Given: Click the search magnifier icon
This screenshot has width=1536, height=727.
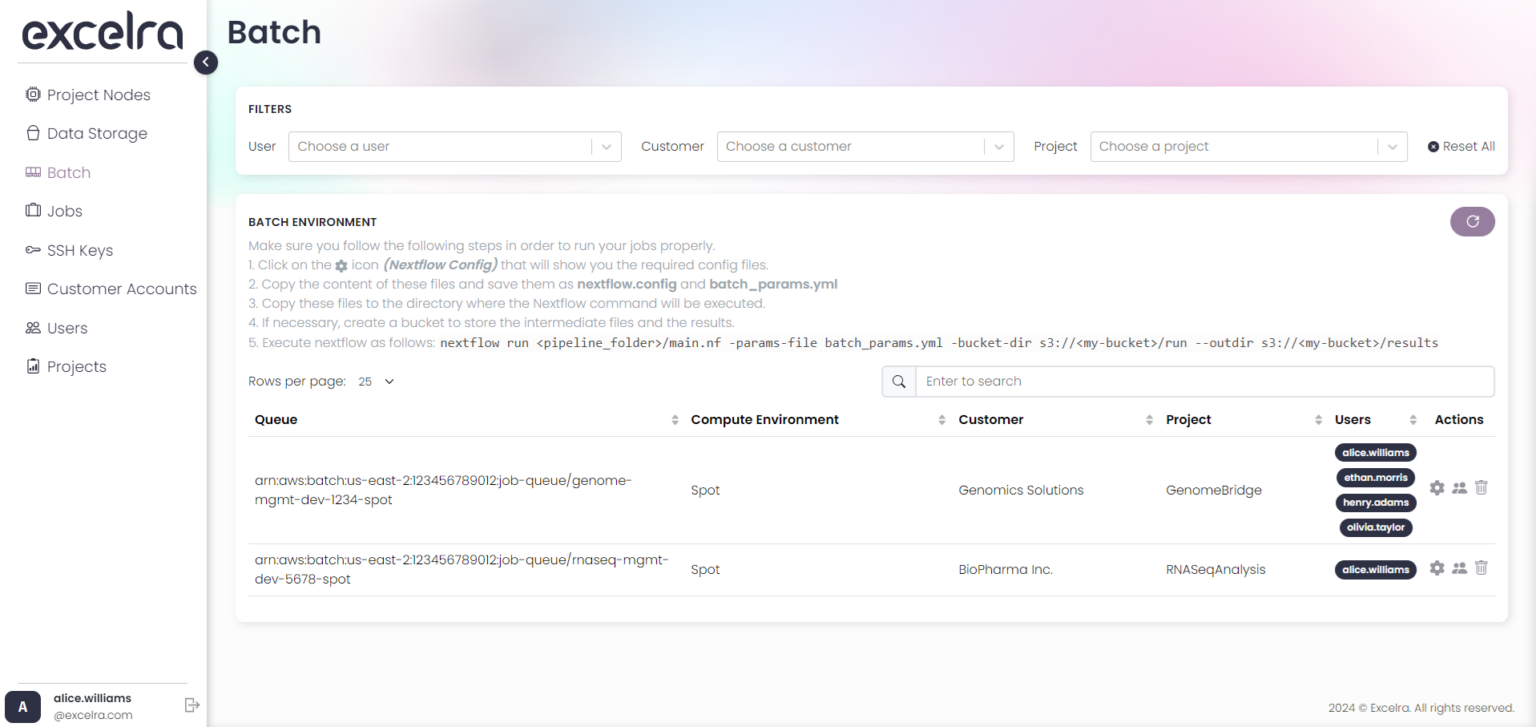Looking at the screenshot, I should (898, 381).
